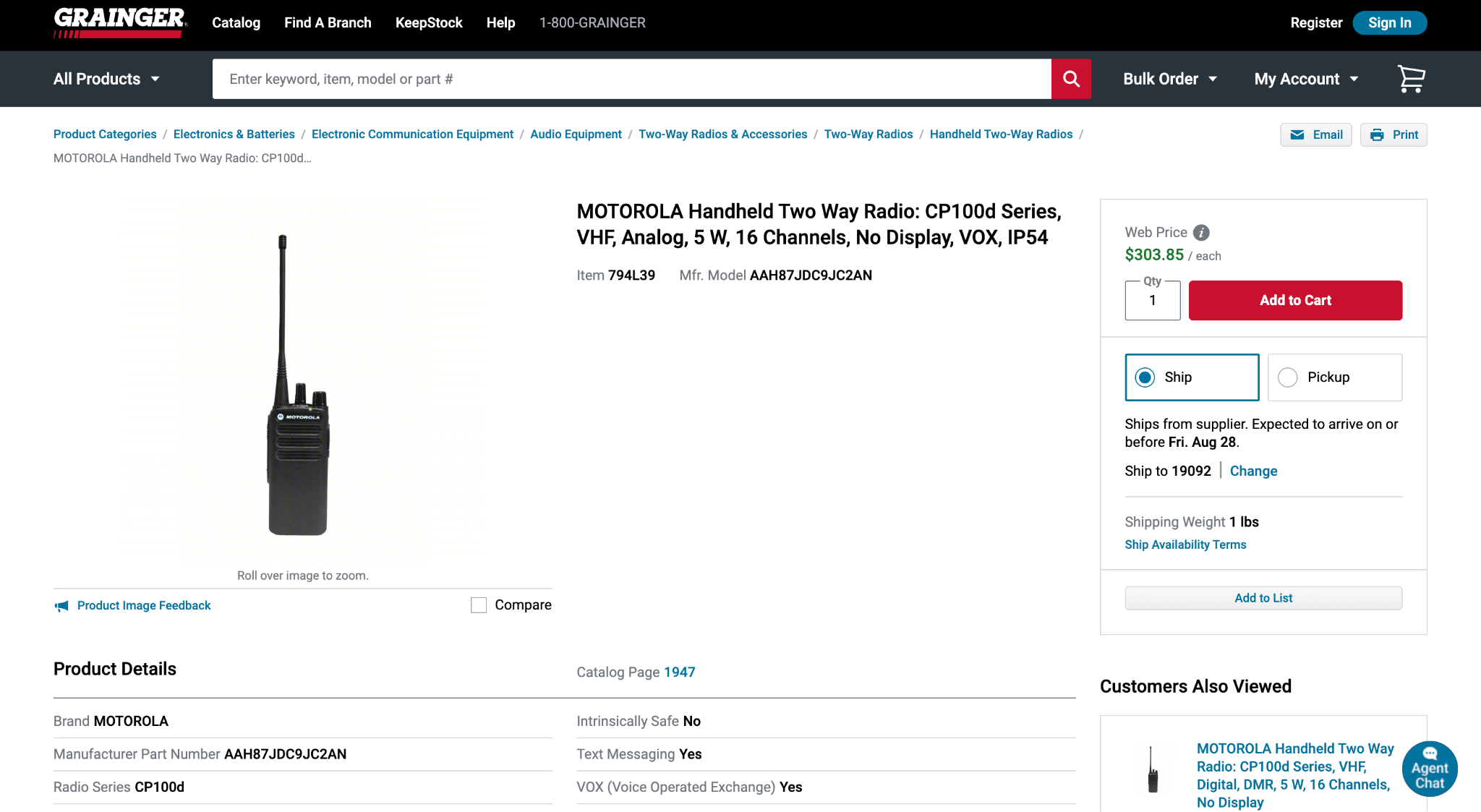Expand the Bulk Order dropdown
1481x812 pixels.
(x=1170, y=79)
